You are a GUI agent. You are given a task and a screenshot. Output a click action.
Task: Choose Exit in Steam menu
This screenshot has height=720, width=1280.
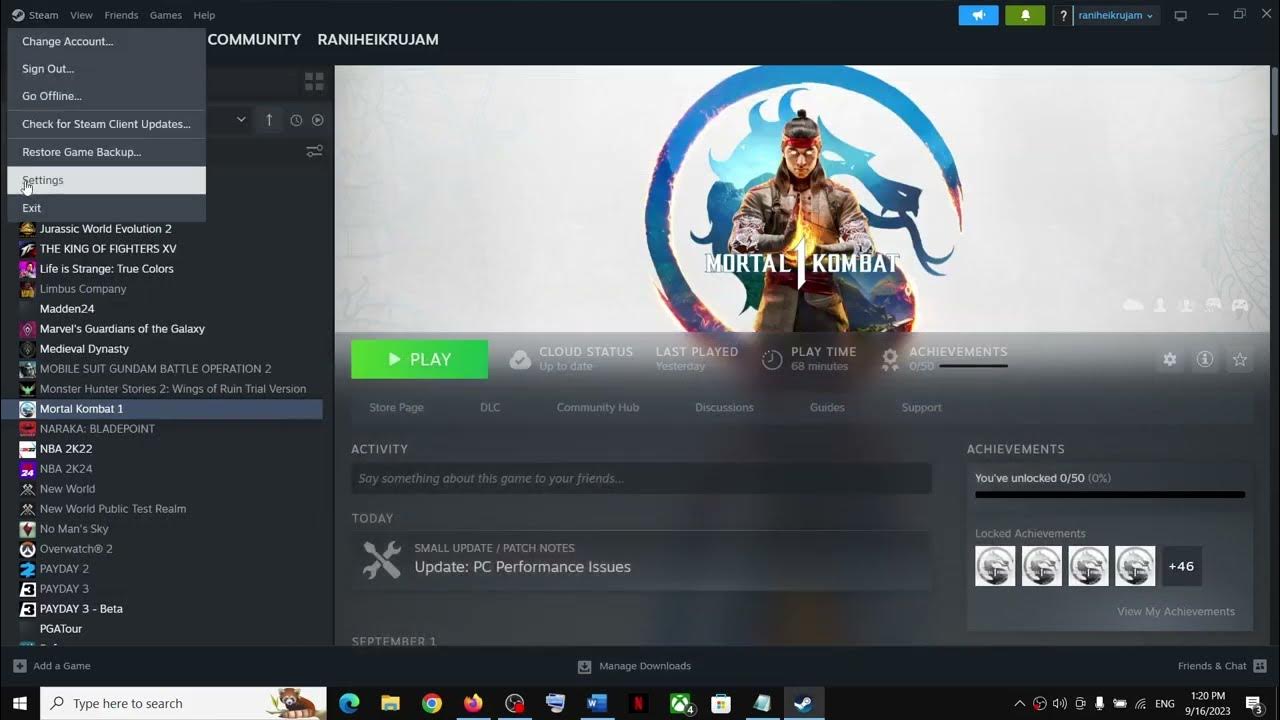[x=106, y=208]
